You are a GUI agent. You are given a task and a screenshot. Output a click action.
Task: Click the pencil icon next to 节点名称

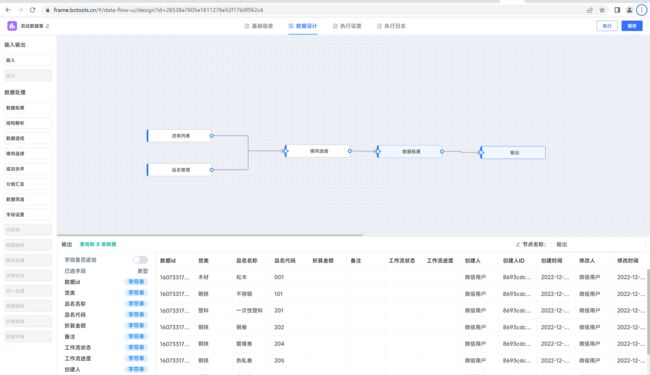517,244
